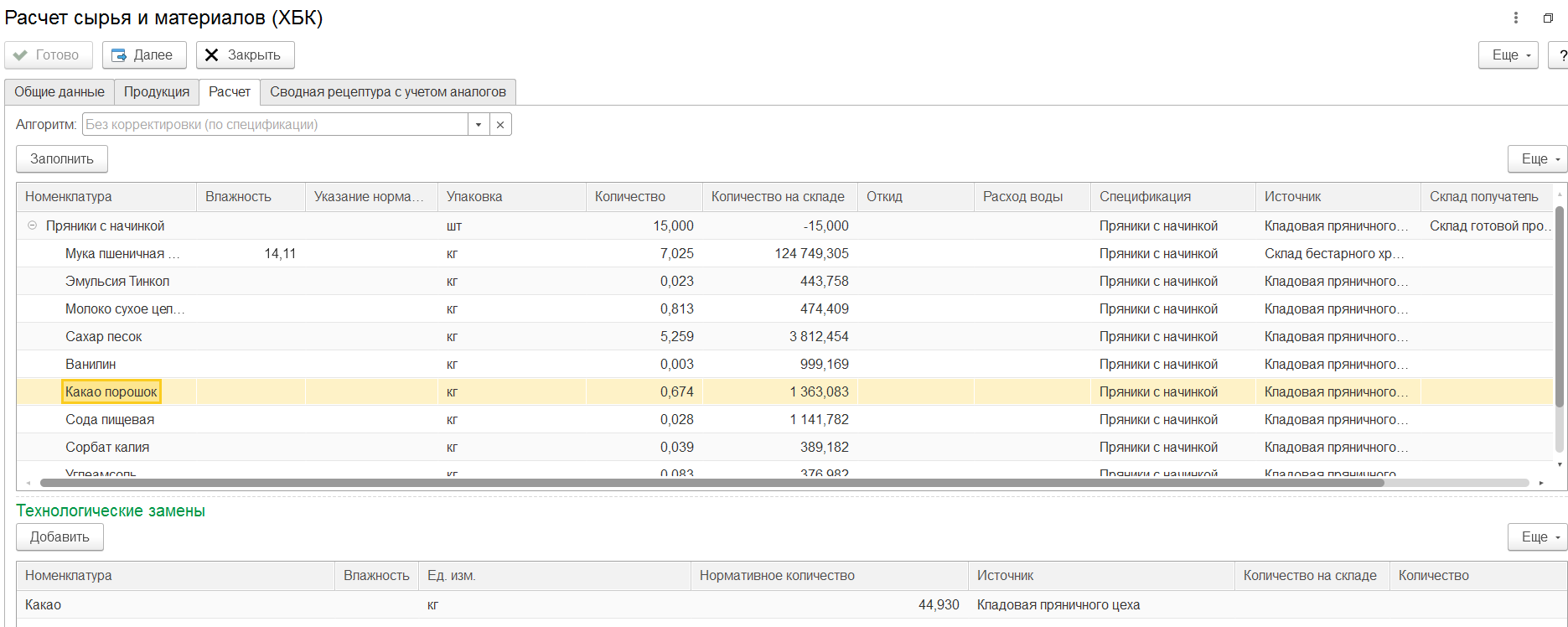Image resolution: width=1568 pixels, height=627 pixels.
Task: Click the quantity value 7,025
Action: pos(677,254)
